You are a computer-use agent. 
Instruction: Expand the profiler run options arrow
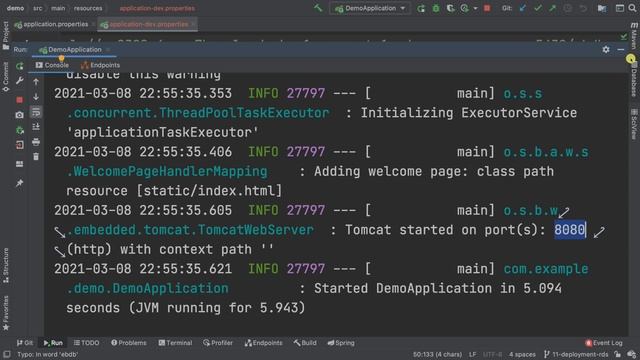coord(475,9)
